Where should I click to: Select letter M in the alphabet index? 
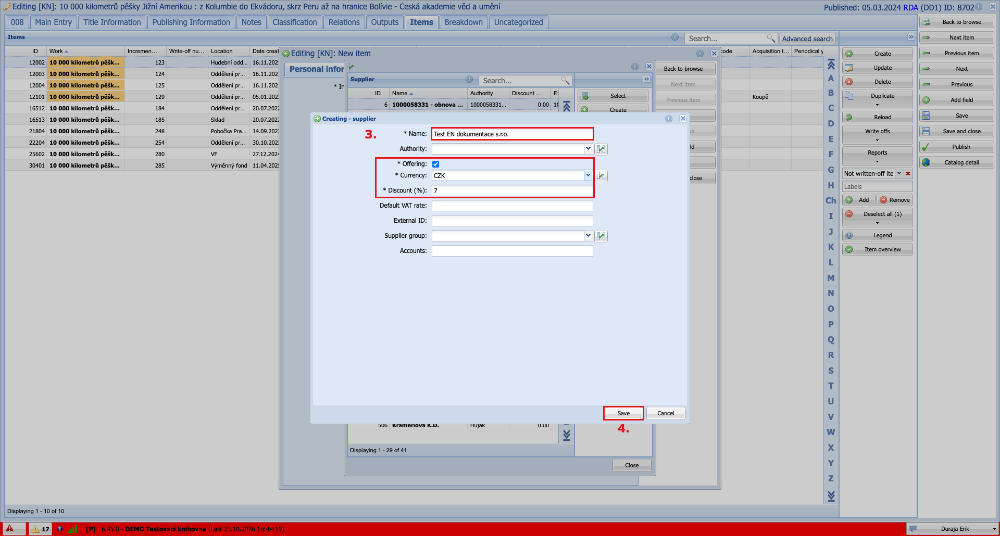click(830, 278)
